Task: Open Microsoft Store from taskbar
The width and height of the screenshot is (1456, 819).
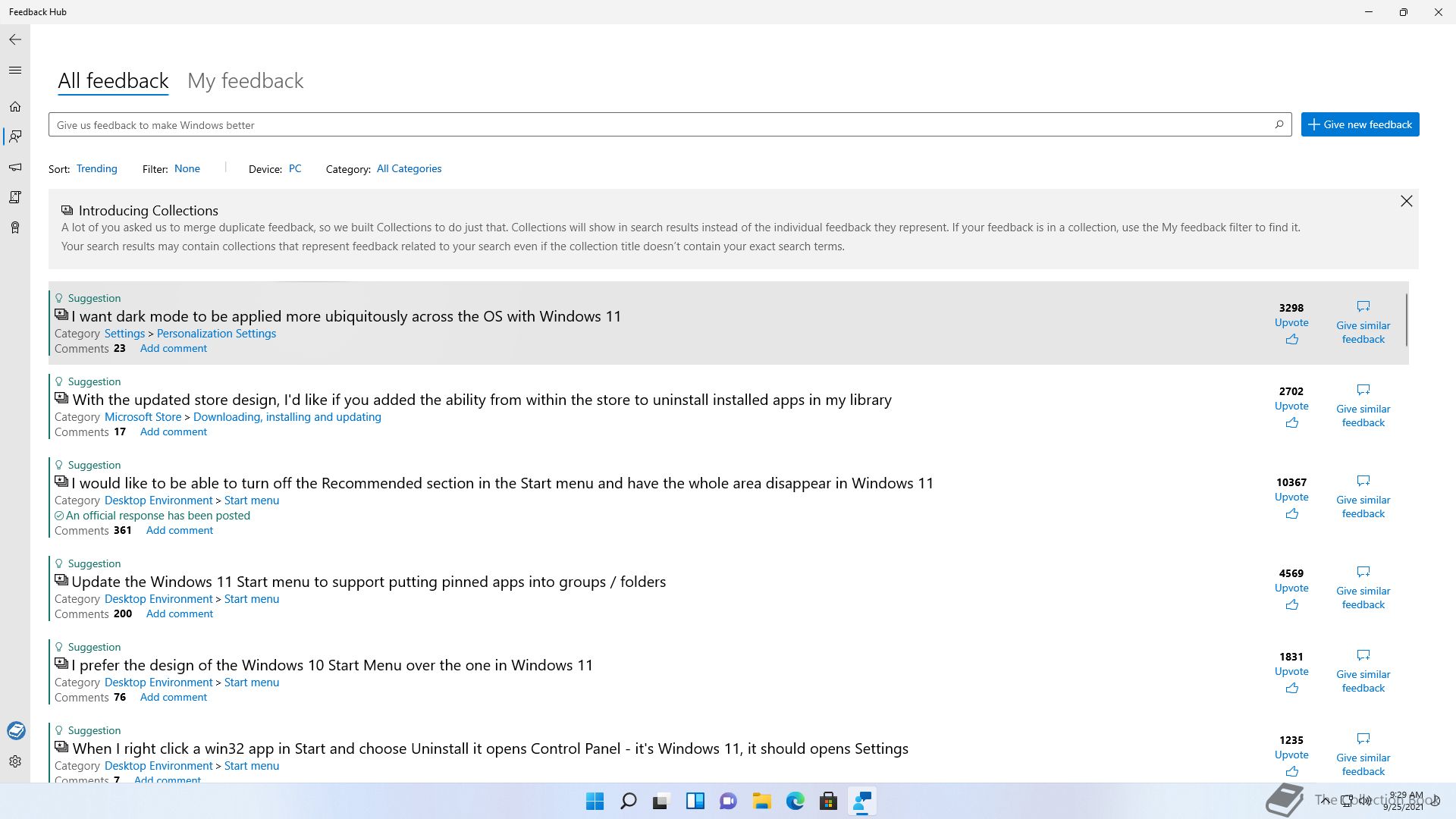Action: click(828, 801)
